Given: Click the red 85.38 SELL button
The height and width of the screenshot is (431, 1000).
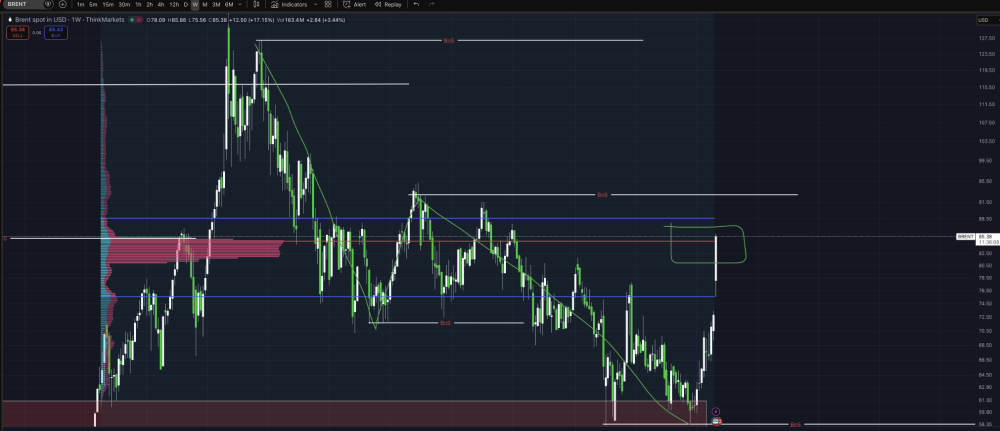Looking at the screenshot, I should pos(17,33).
